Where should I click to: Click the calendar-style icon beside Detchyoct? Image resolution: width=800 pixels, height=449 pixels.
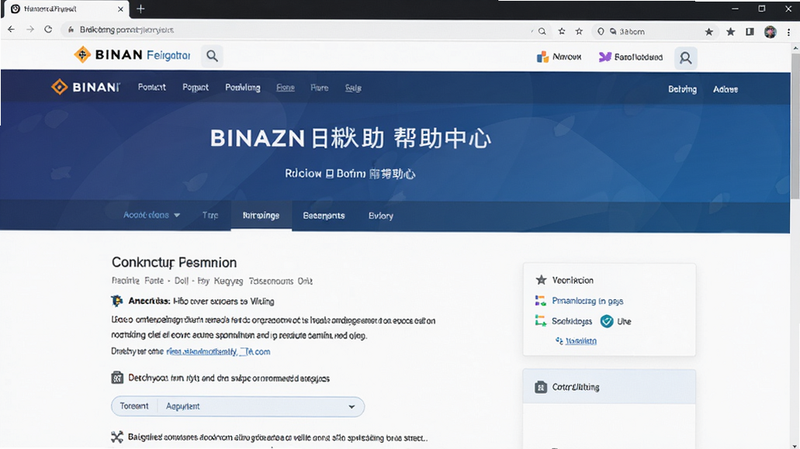point(117,378)
